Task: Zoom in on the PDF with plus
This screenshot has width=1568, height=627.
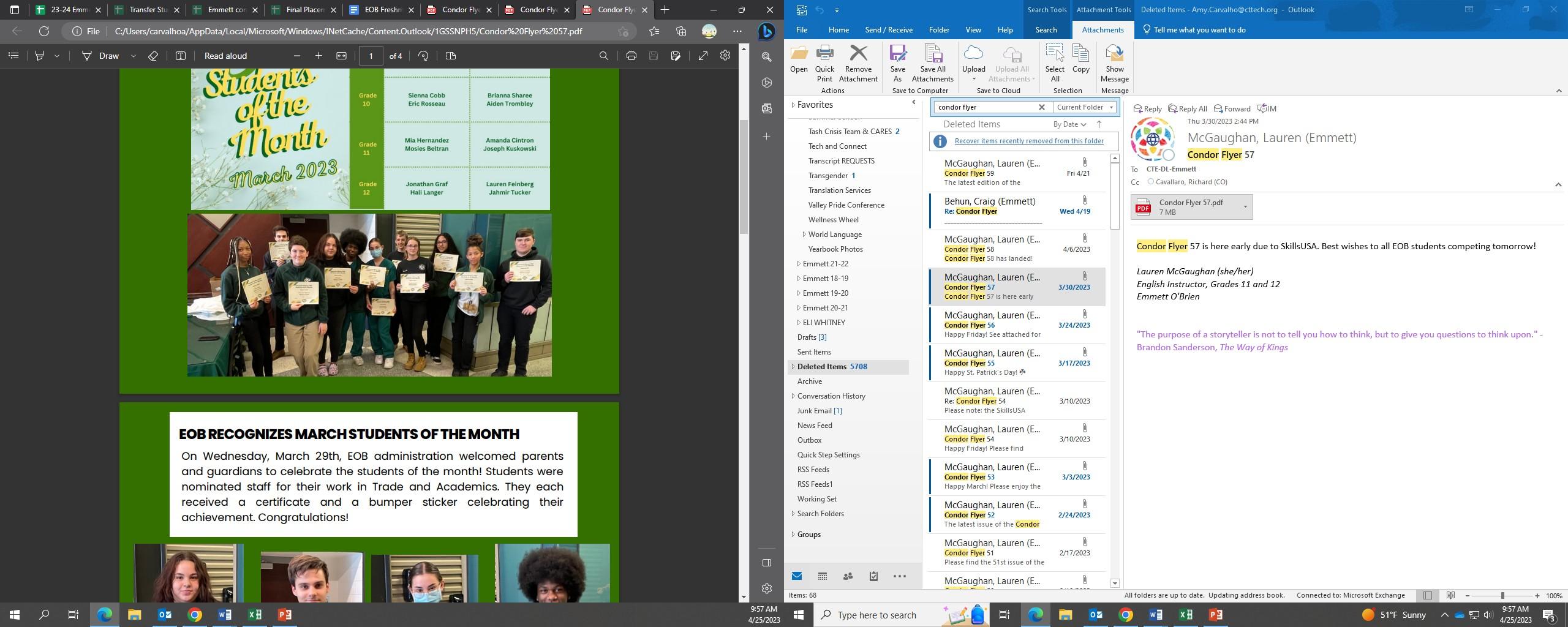Action: pyautogui.click(x=318, y=56)
